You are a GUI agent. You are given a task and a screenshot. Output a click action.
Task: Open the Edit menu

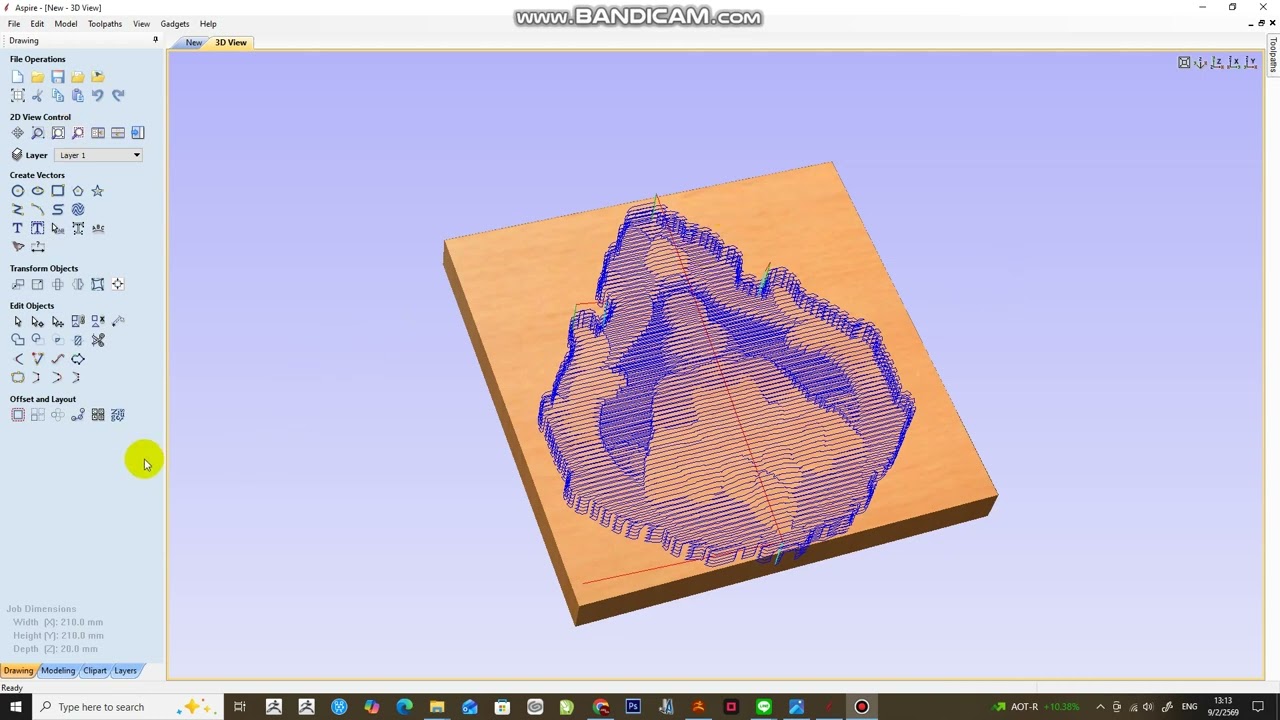tap(37, 24)
